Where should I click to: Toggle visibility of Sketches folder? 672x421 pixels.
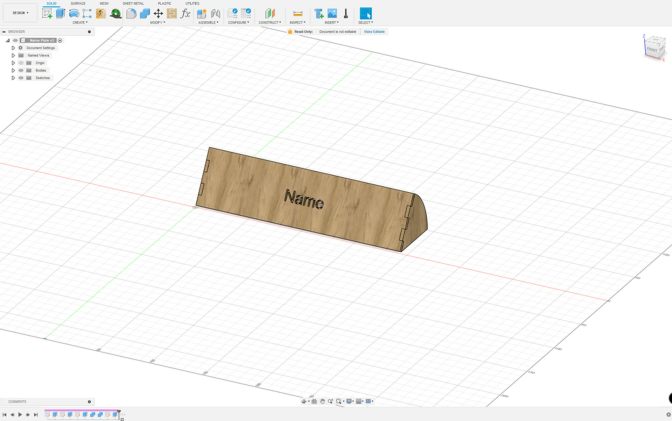click(x=21, y=78)
